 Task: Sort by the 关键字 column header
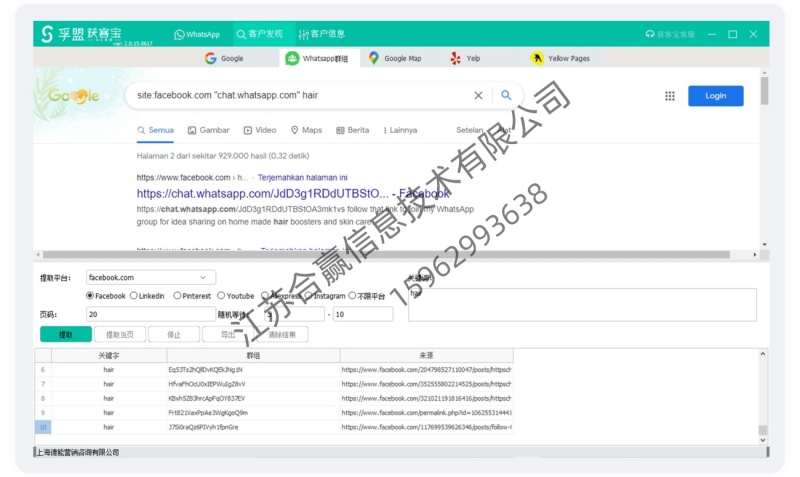pyautogui.click(x=109, y=355)
